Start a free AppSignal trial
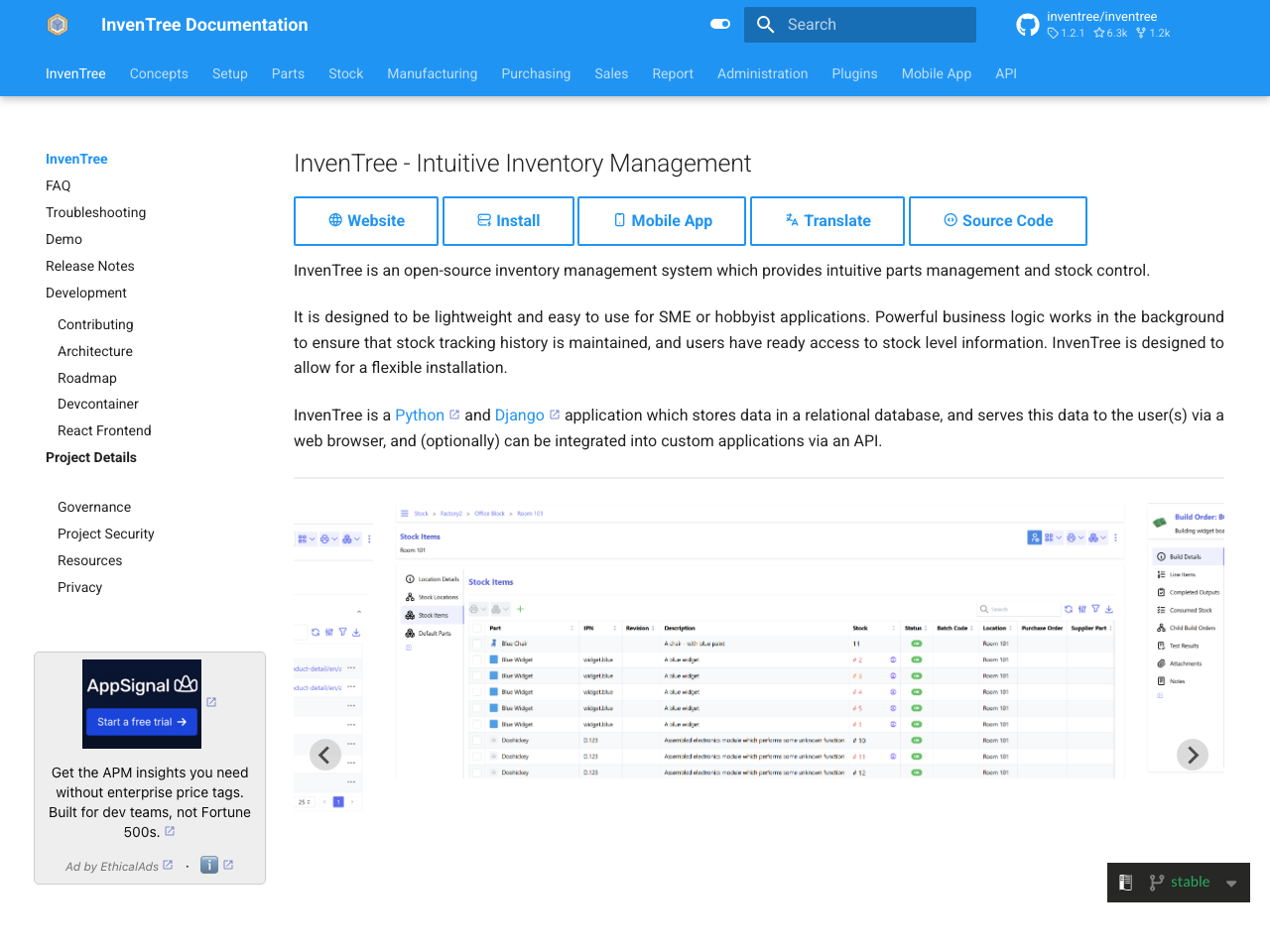The width and height of the screenshot is (1270, 952). click(x=141, y=722)
